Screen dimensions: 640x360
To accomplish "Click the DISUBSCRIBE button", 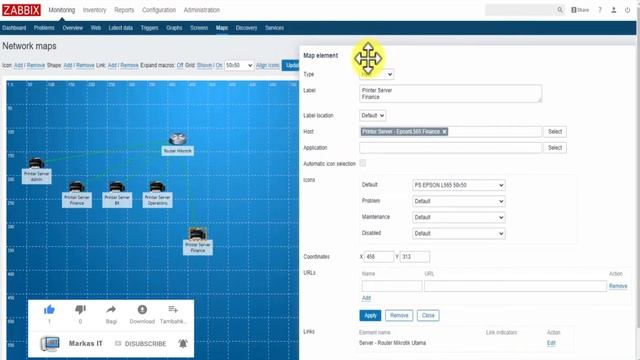I will (141, 344).
